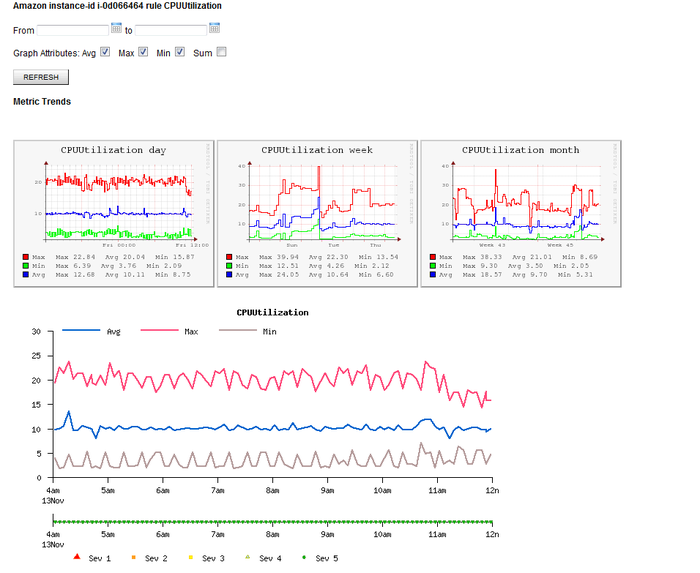Image resolution: width=700 pixels, height=573 pixels.
Task: Click the 8am label on main chart axis
Action: tap(272, 490)
